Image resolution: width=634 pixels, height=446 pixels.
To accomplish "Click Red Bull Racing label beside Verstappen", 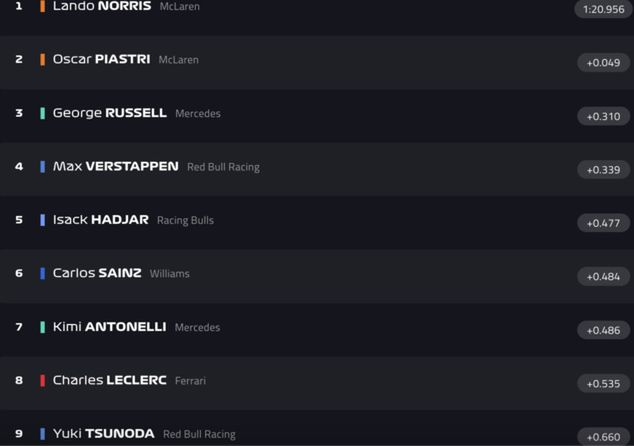I will [x=223, y=167].
